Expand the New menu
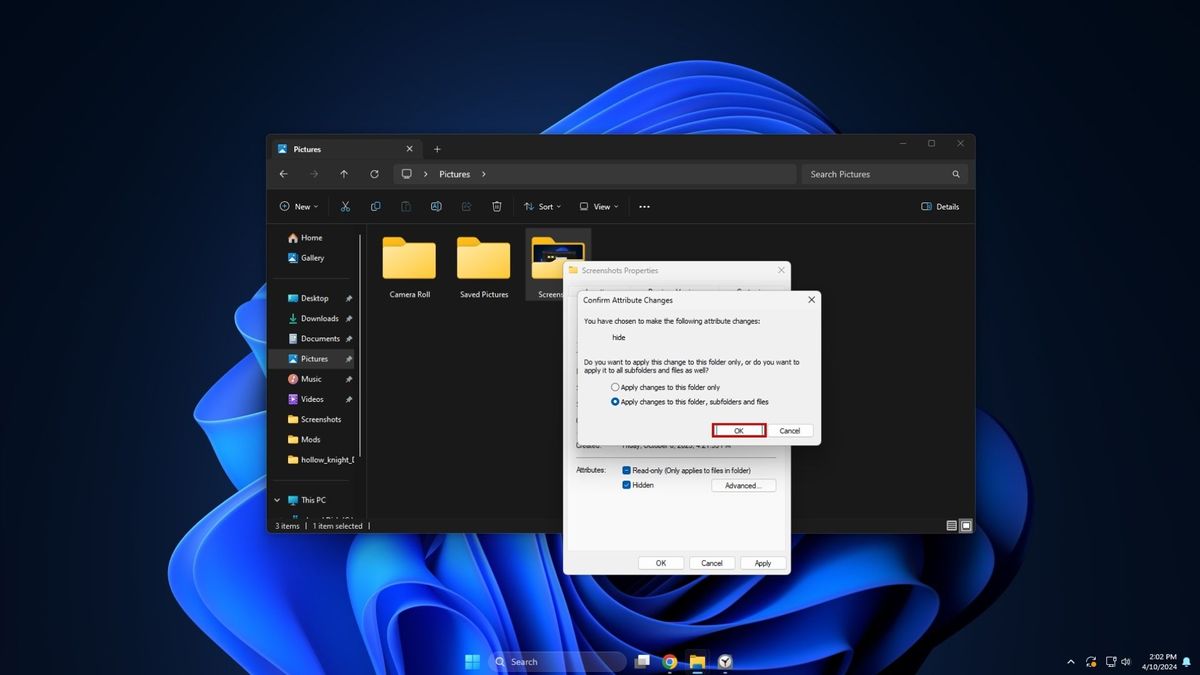Image resolution: width=1200 pixels, height=675 pixels. 298,206
